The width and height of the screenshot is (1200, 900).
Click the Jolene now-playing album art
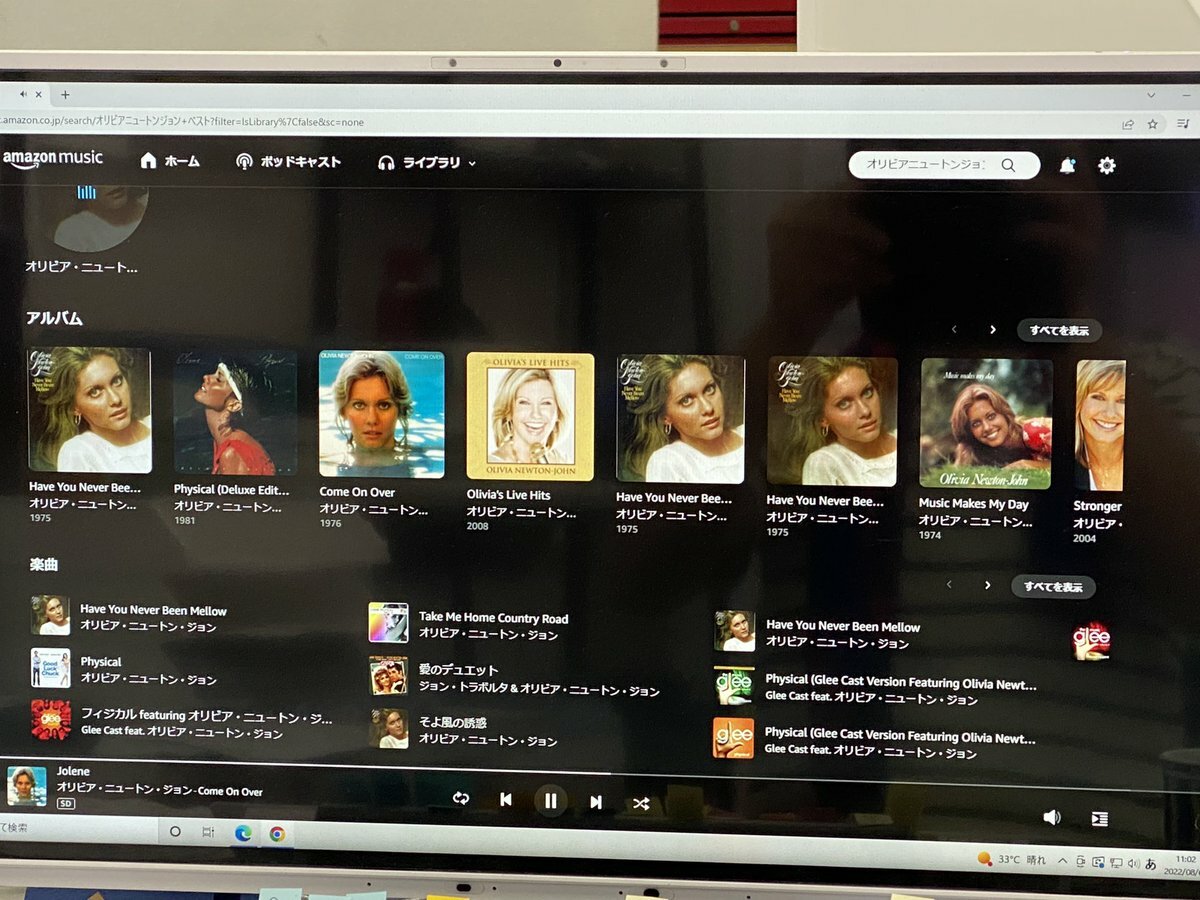[x=27, y=785]
